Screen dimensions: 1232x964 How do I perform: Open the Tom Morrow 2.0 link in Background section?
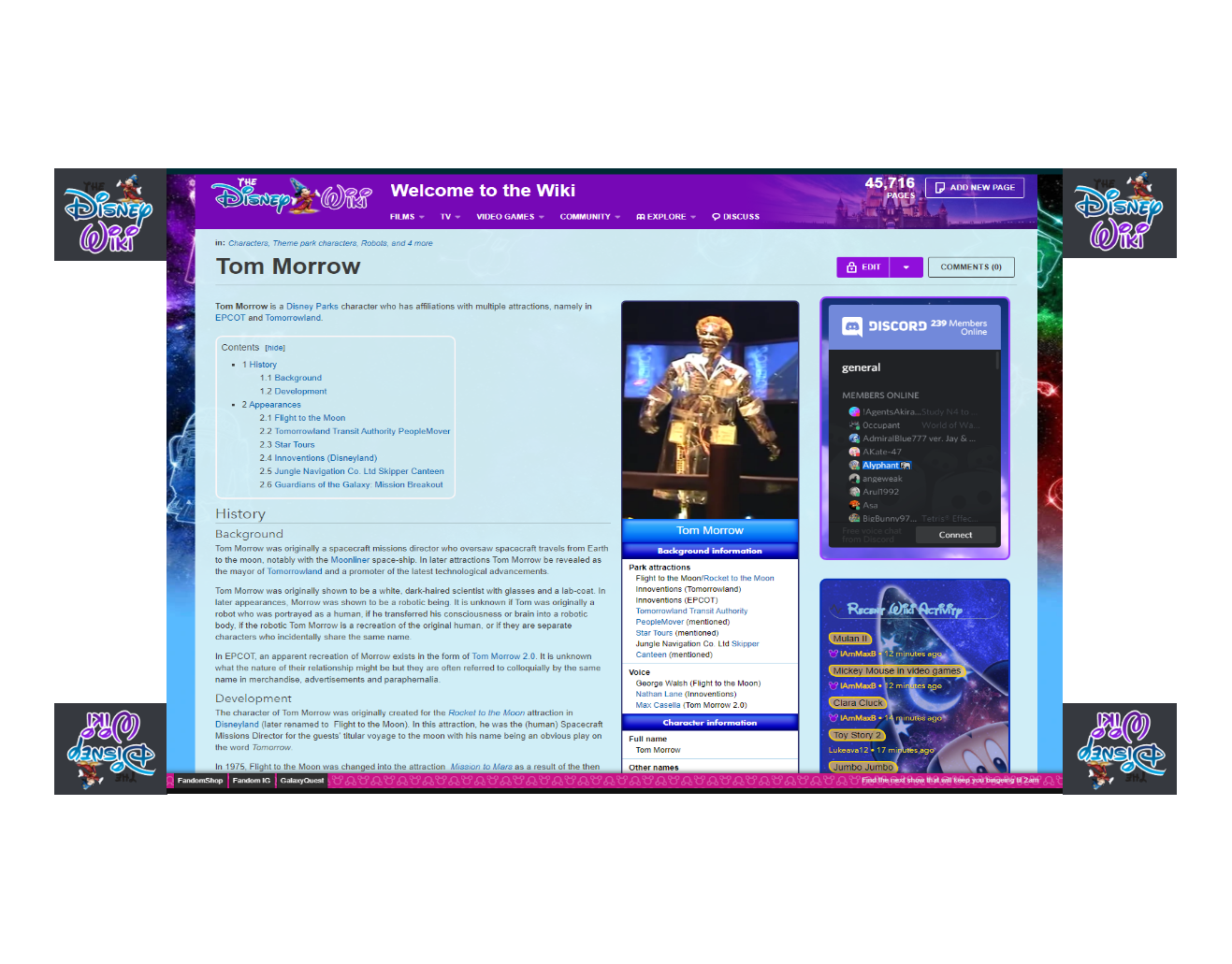pyautogui.click(x=503, y=656)
